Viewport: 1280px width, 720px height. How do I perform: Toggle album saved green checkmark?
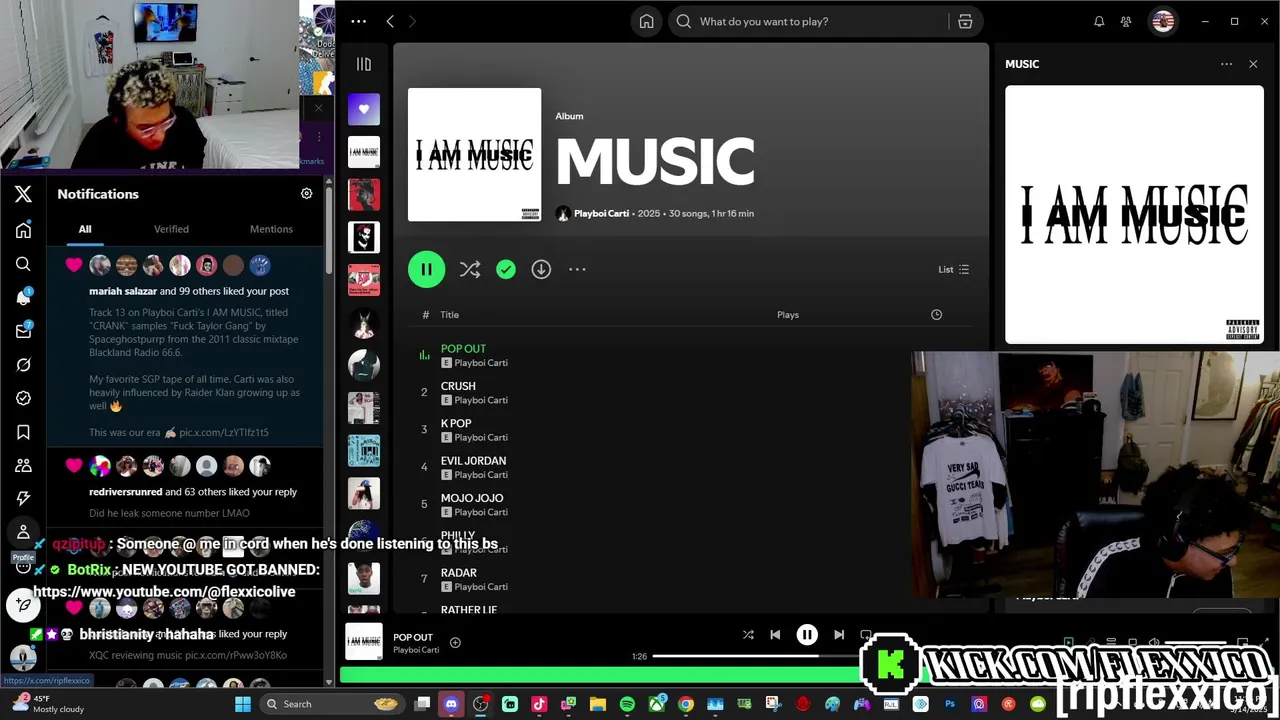pyautogui.click(x=506, y=269)
